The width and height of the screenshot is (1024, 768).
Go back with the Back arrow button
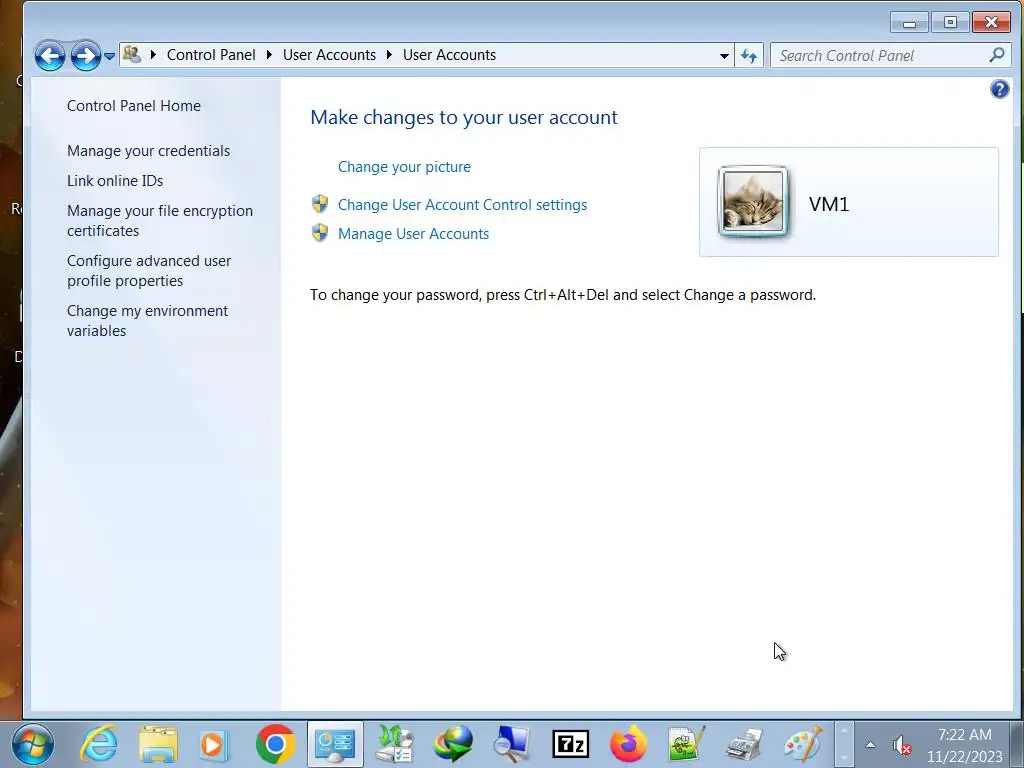(x=50, y=56)
